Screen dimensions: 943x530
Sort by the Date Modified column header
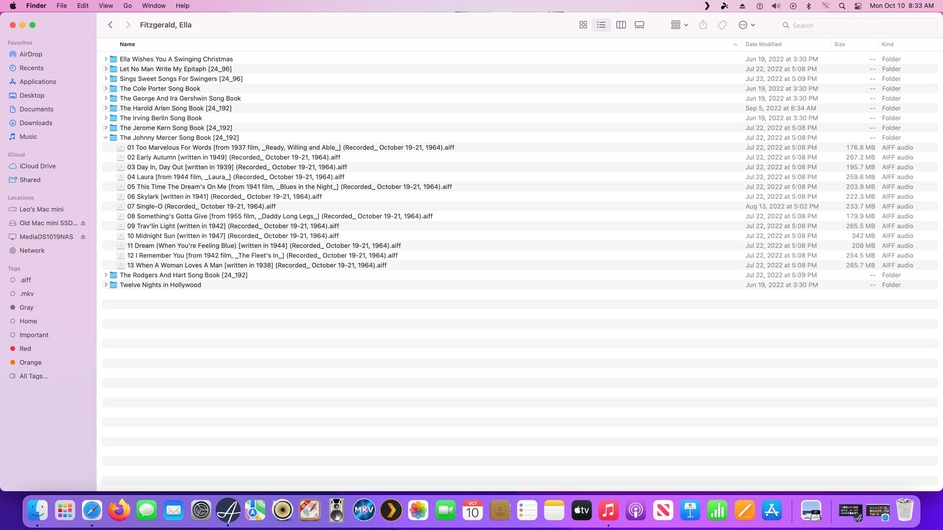coord(763,45)
